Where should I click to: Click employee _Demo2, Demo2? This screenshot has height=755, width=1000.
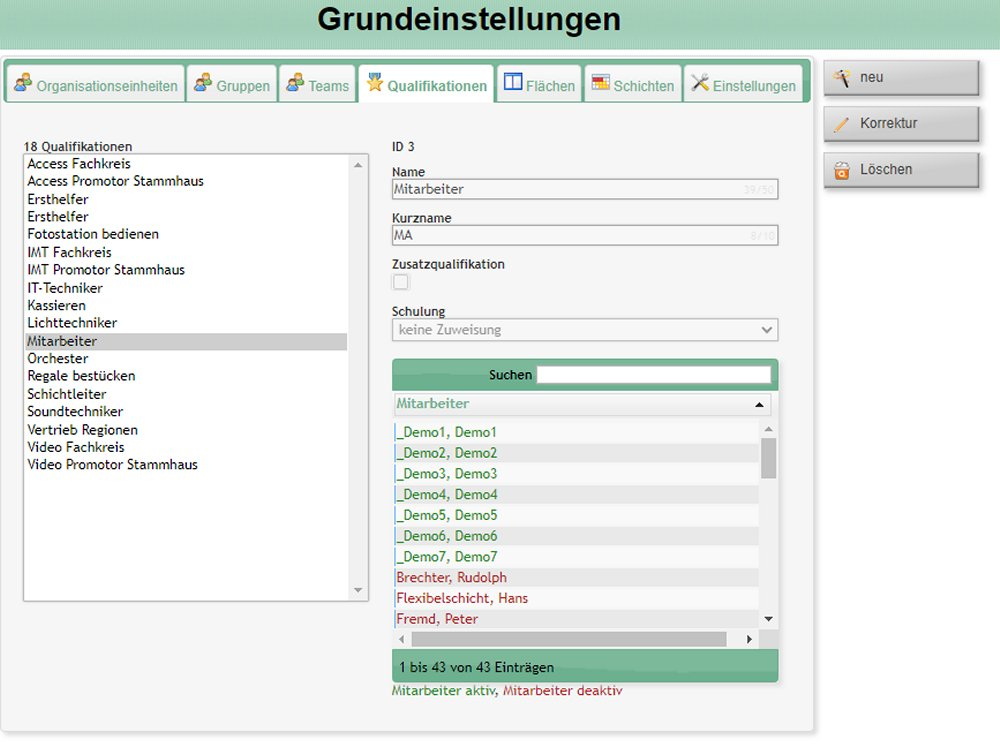click(576, 453)
